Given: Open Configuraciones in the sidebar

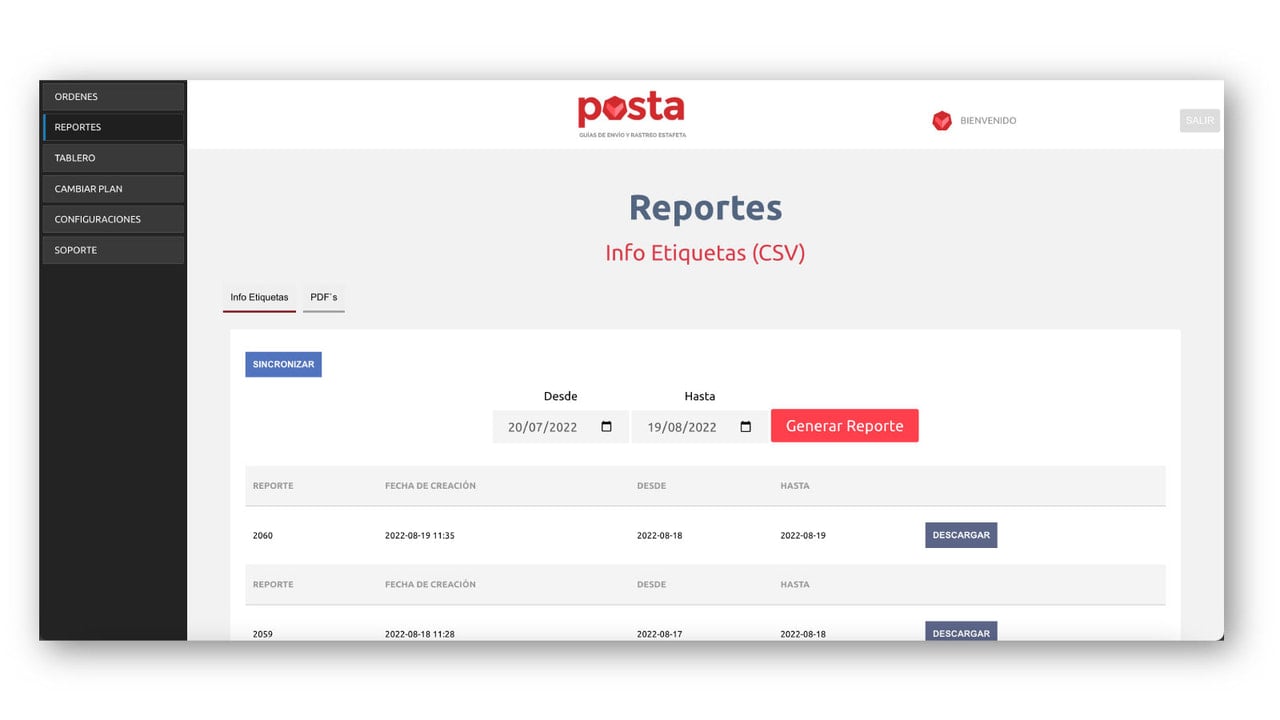Looking at the screenshot, I should click(113, 219).
